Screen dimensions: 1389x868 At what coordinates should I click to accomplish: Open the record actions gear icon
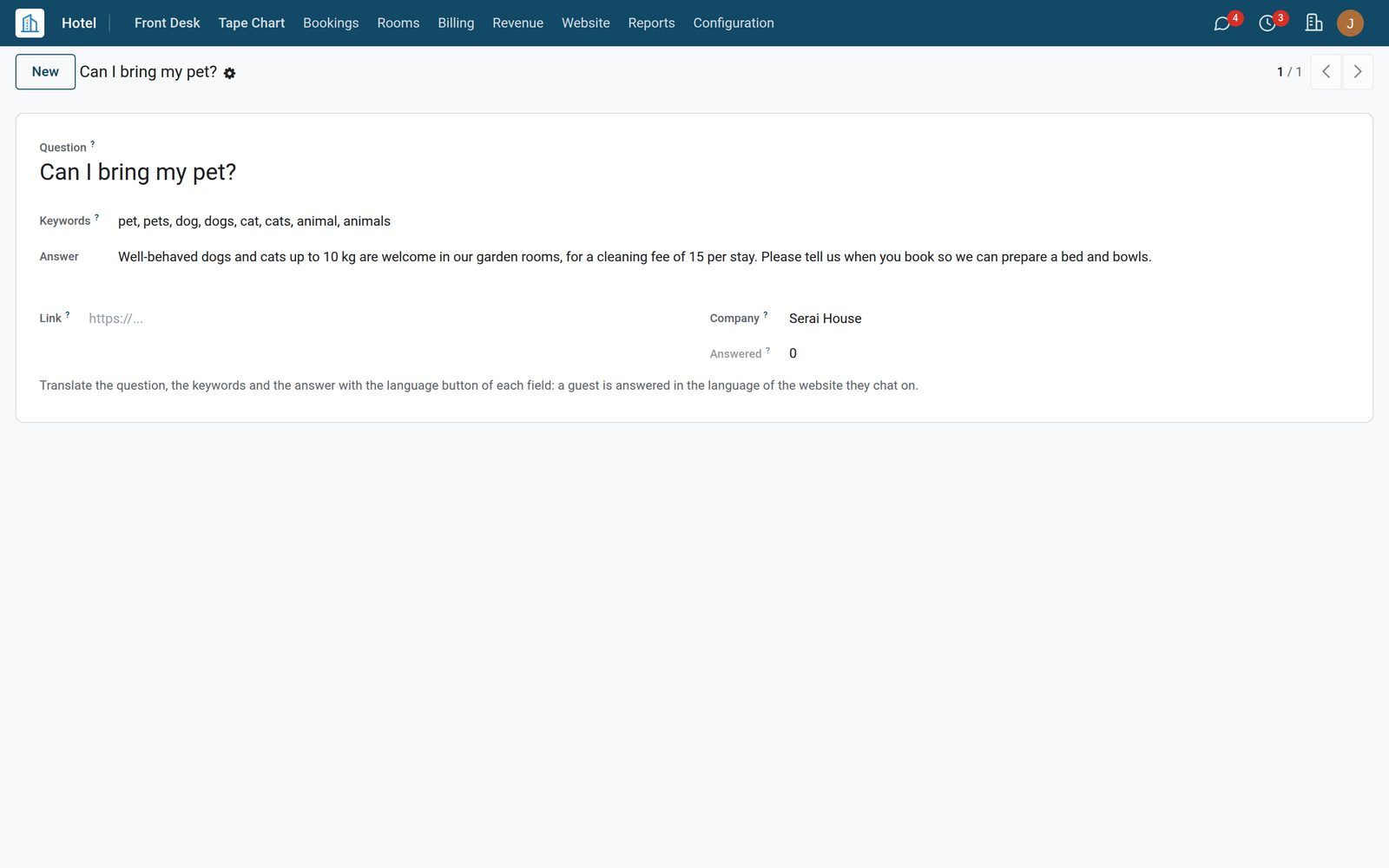click(x=229, y=73)
